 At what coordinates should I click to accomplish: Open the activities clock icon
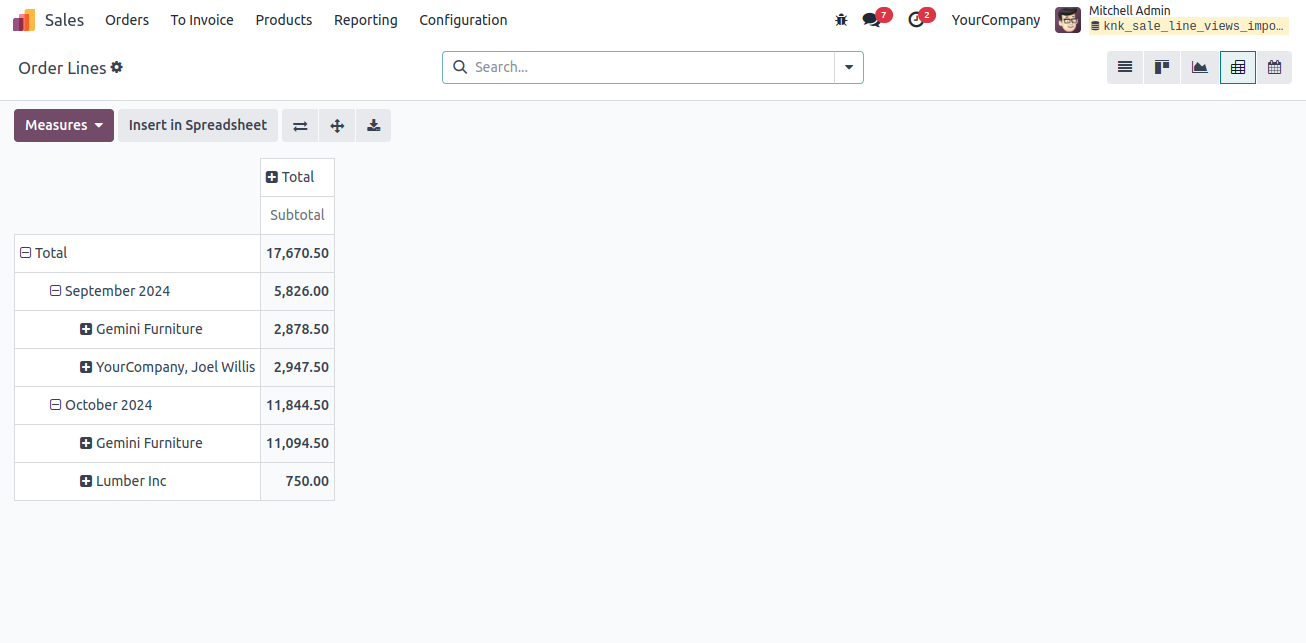(x=917, y=20)
